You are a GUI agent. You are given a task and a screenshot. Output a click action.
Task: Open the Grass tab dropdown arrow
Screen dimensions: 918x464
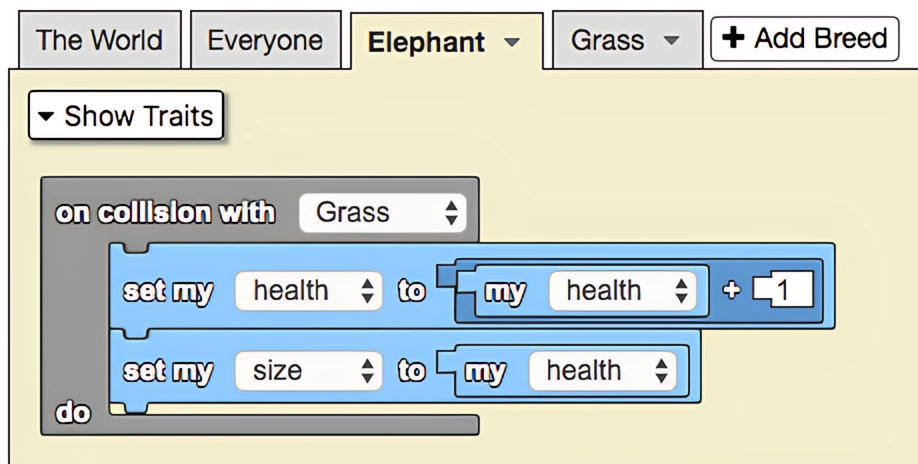(670, 42)
